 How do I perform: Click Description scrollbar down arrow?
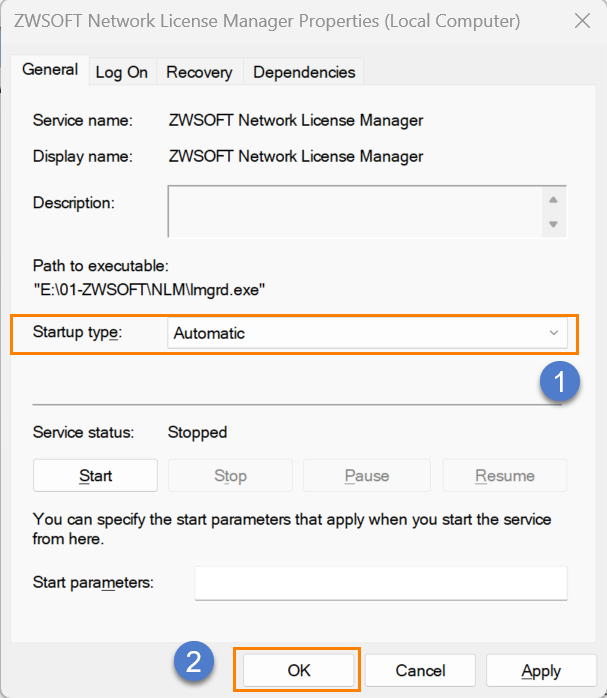click(554, 224)
